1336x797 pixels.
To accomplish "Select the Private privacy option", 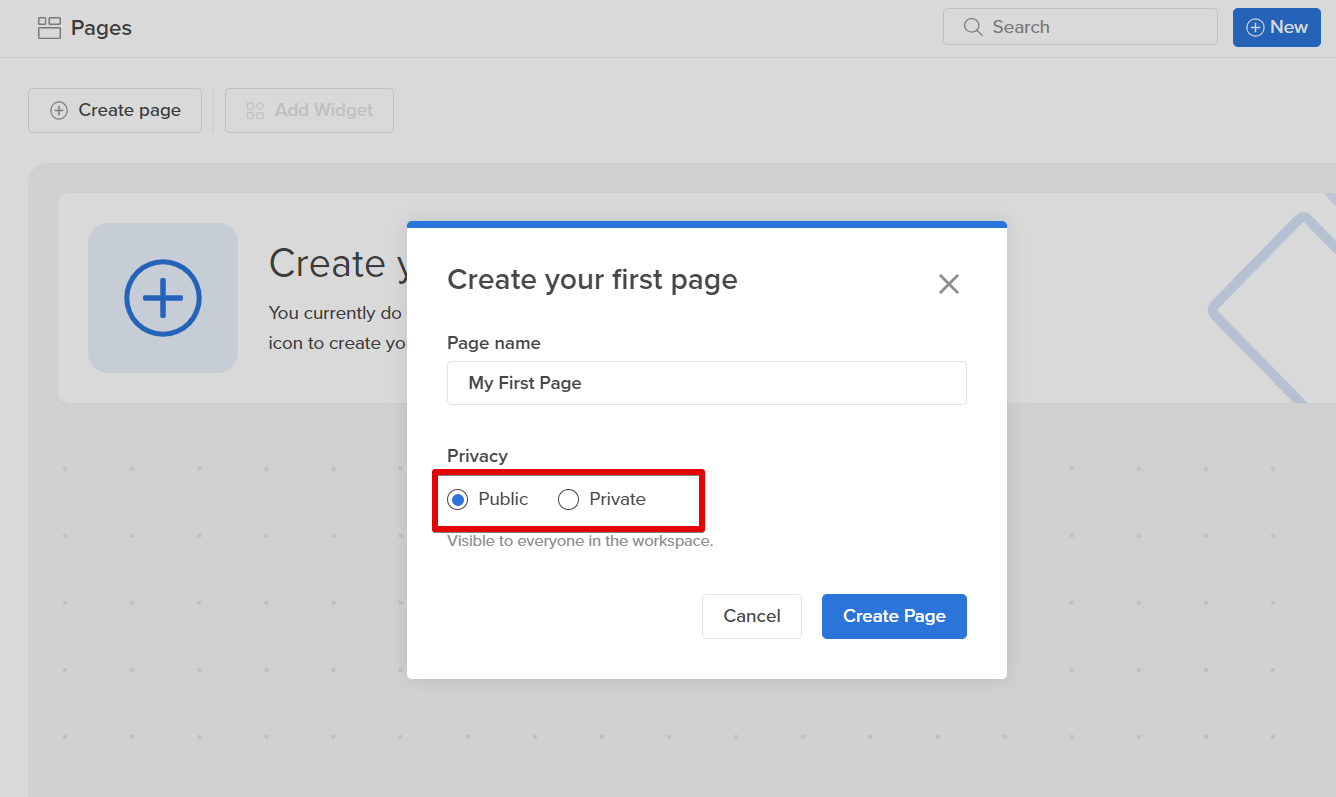I will [x=568, y=499].
